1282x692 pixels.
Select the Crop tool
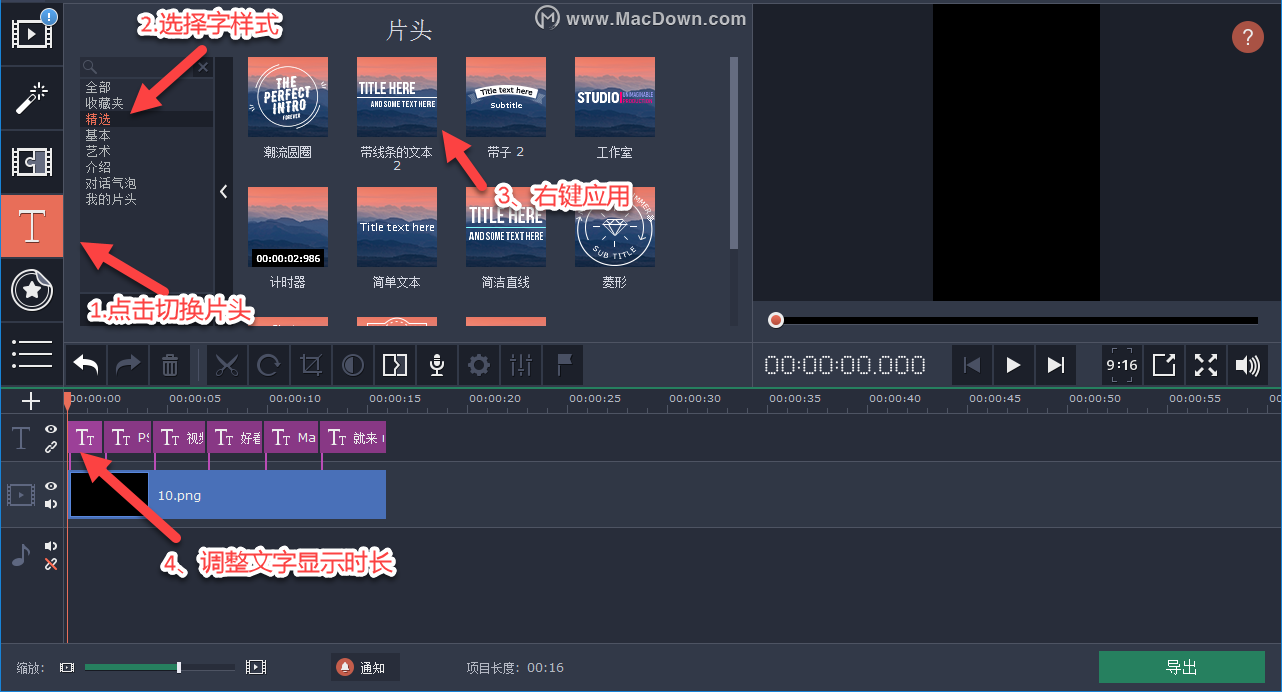(x=311, y=366)
